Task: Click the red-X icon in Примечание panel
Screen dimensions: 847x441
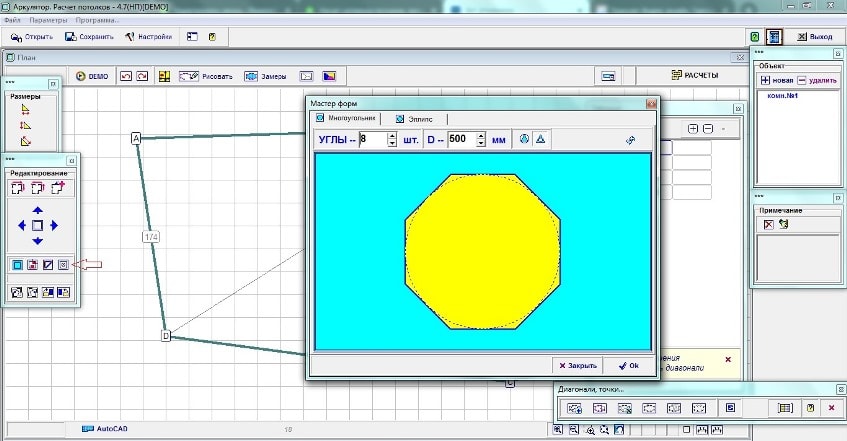Action: click(x=768, y=224)
